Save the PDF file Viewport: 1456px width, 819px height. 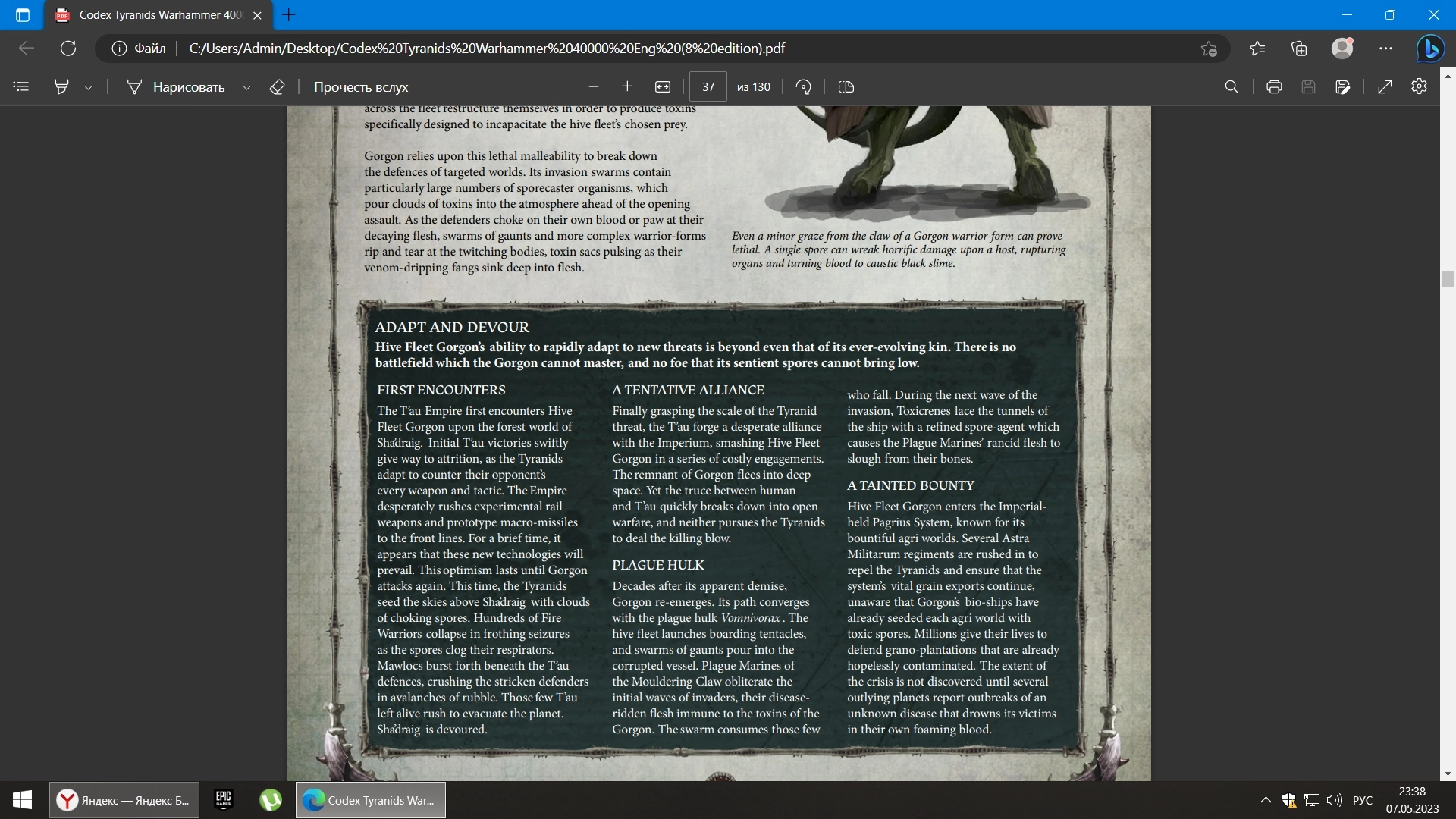[1308, 87]
